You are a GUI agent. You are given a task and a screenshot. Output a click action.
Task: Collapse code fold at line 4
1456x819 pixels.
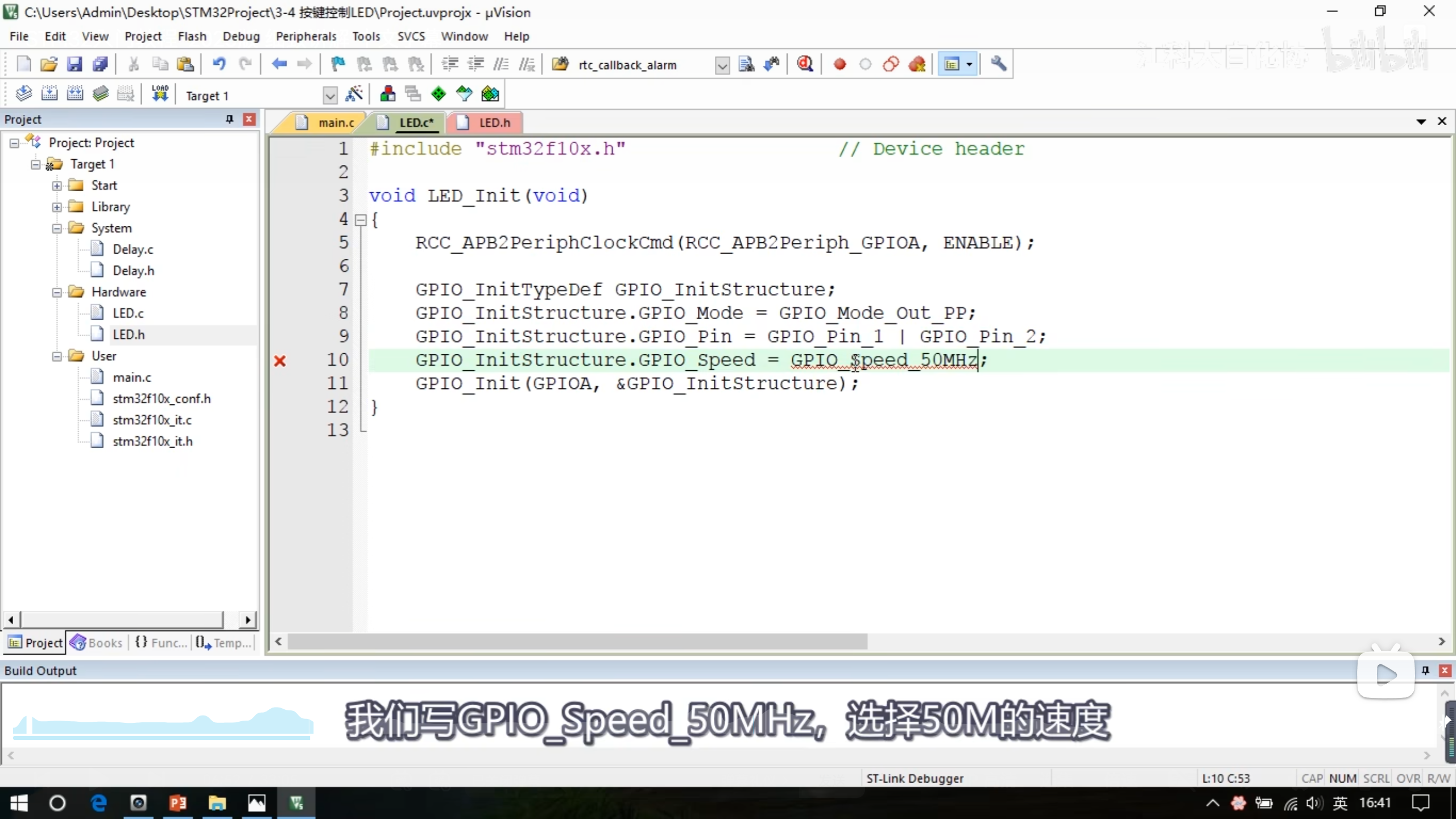point(361,220)
